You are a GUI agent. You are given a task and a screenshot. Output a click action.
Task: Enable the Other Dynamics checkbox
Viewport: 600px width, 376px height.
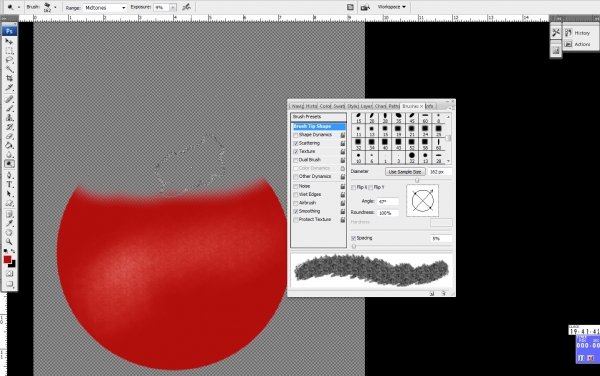(295, 177)
